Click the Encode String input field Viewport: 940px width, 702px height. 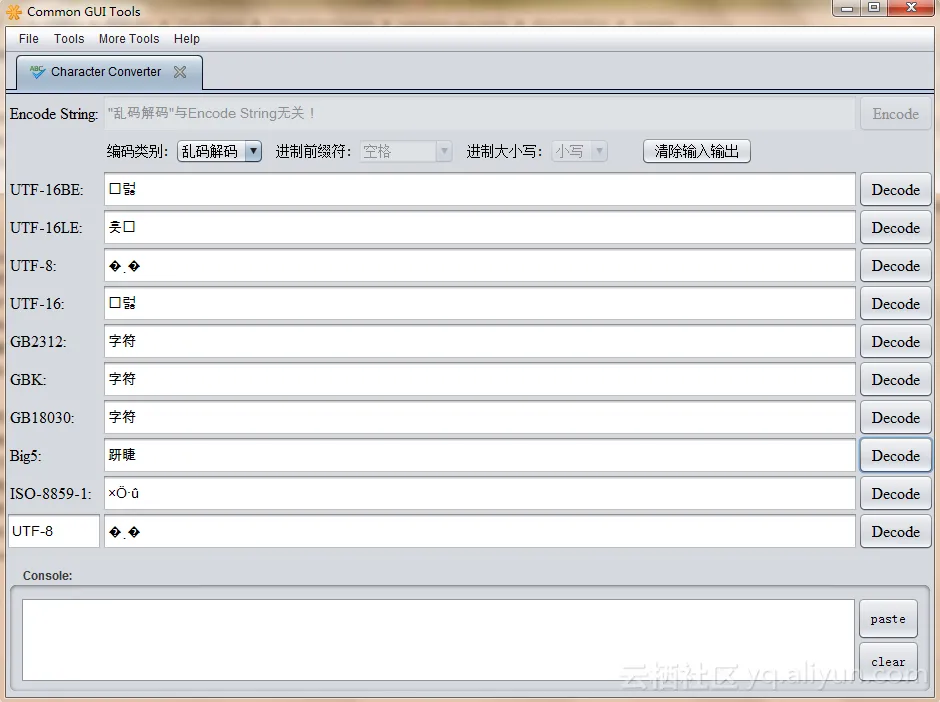479,113
